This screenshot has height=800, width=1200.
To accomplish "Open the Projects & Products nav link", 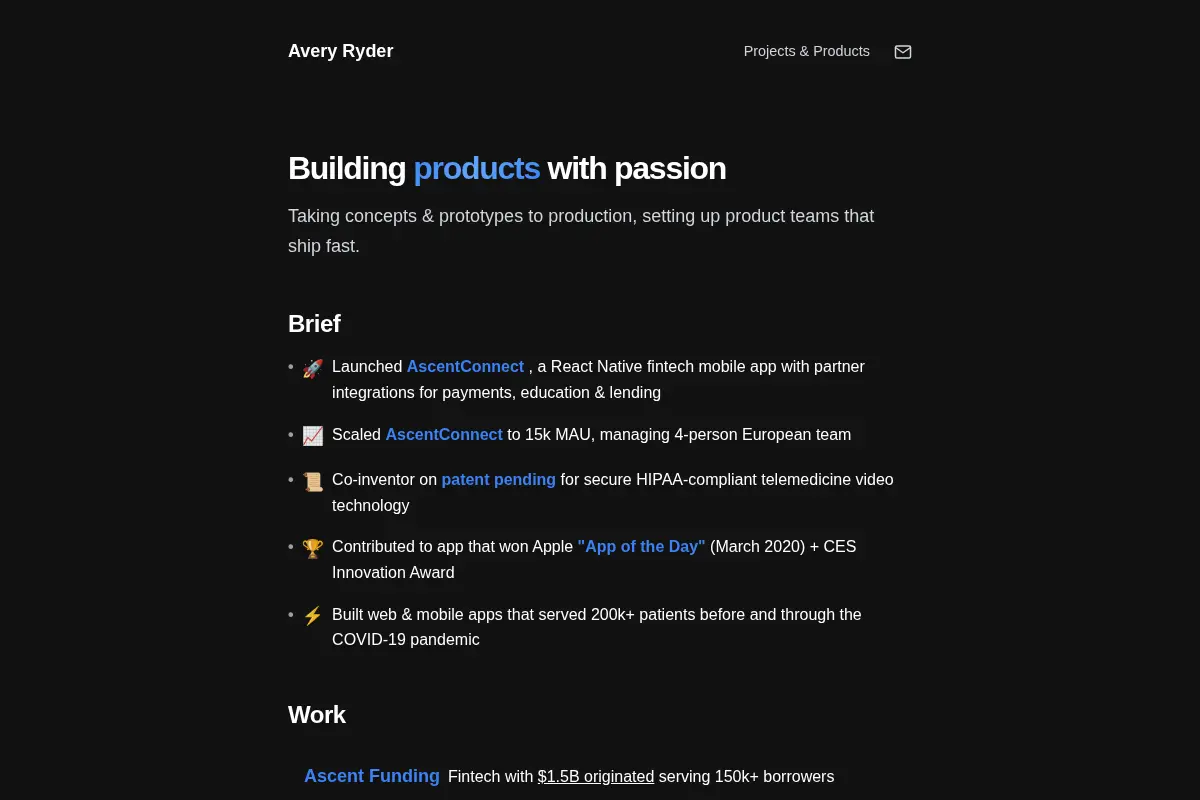I will point(807,51).
